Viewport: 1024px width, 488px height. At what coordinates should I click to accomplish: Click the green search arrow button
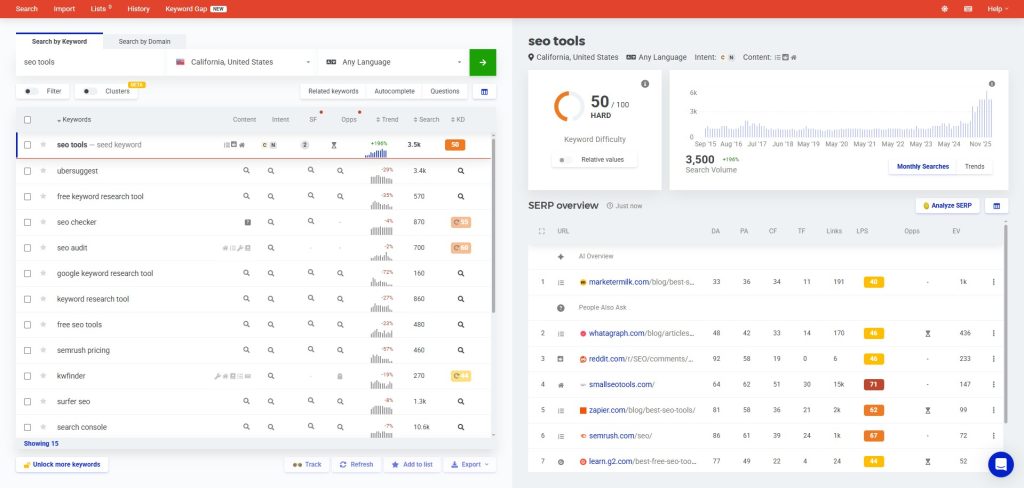(x=483, y=62)
